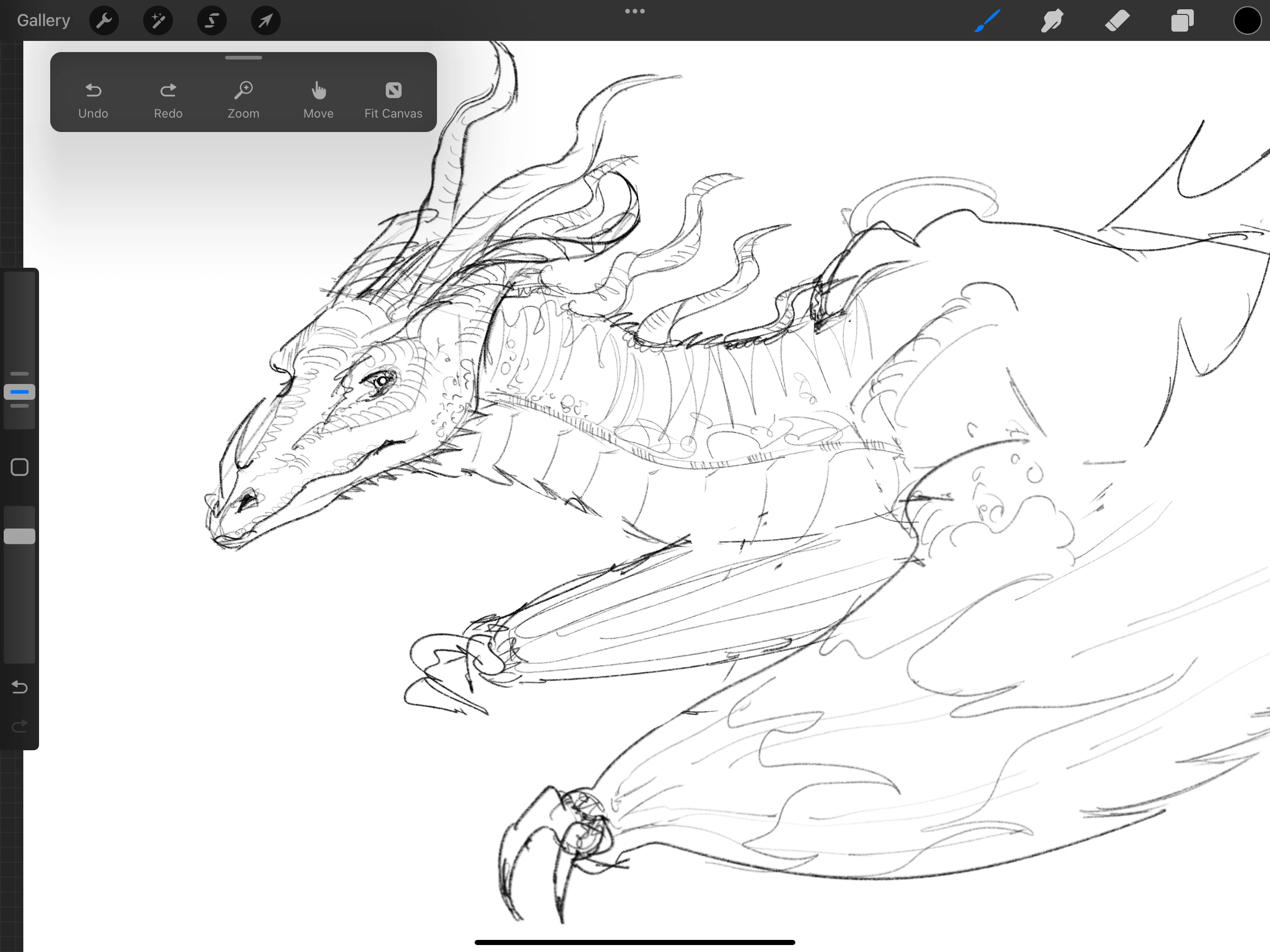Viewport: 1270px width, 952px height.
Task: Select the Brush tool
Action: click(987, 21)
